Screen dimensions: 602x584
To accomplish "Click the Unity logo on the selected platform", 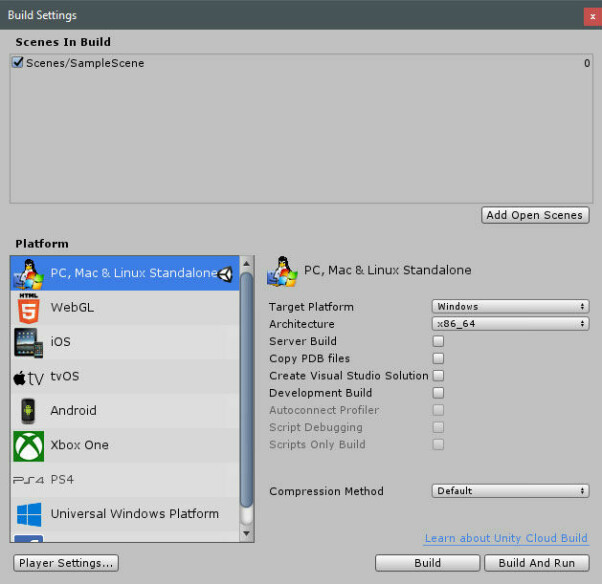I will pyautogui.click(x=225, y=274).
